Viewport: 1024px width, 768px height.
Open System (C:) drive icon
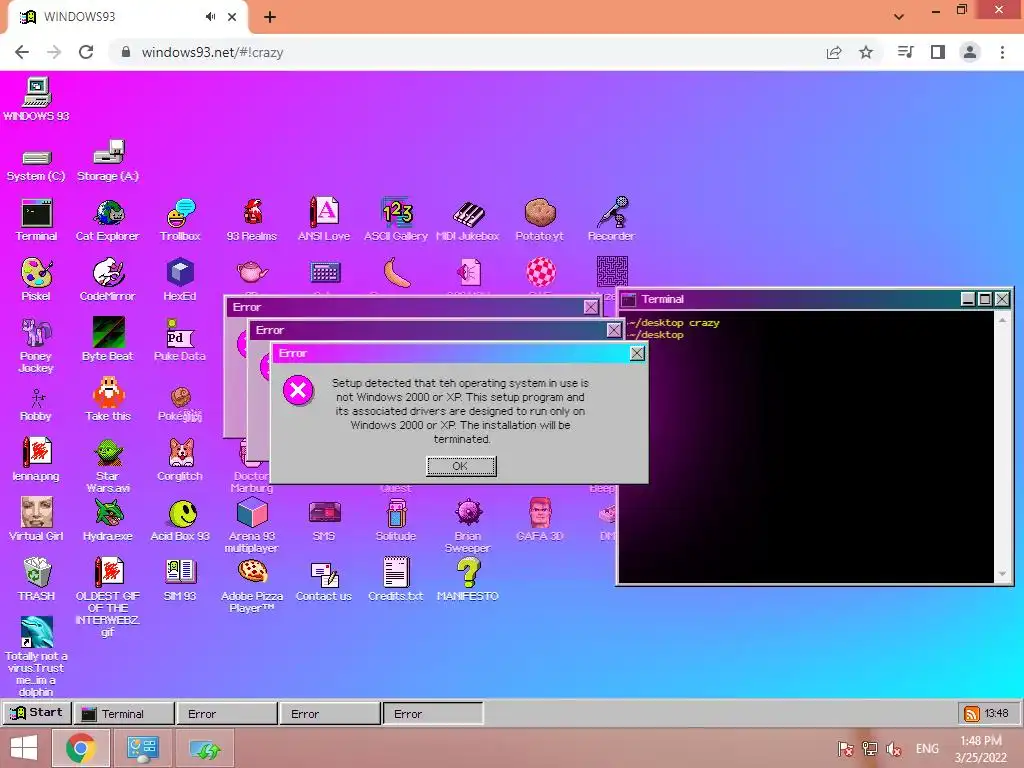click(36, 164)
